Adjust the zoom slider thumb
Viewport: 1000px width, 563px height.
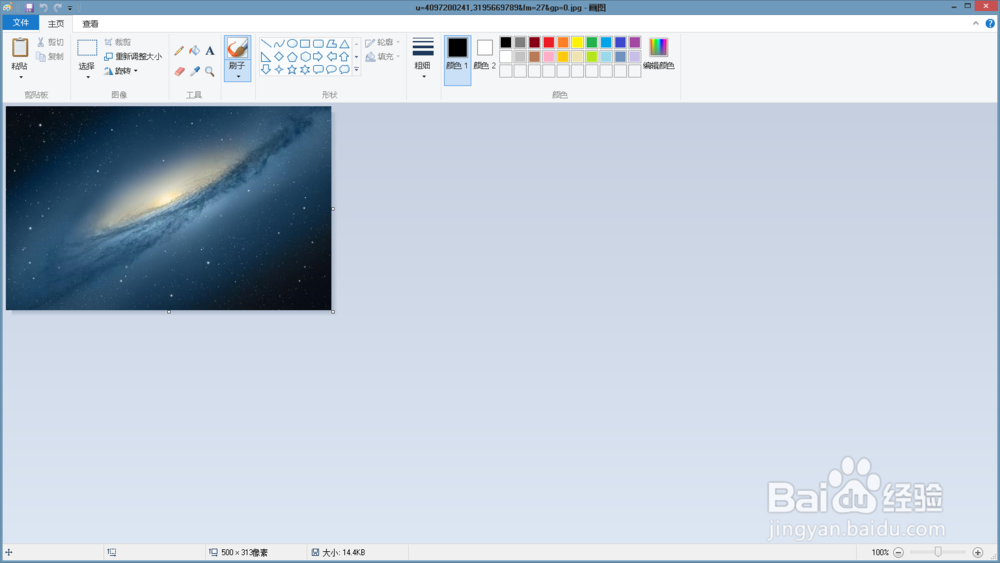pyautogui.click(x=938, y=552)
